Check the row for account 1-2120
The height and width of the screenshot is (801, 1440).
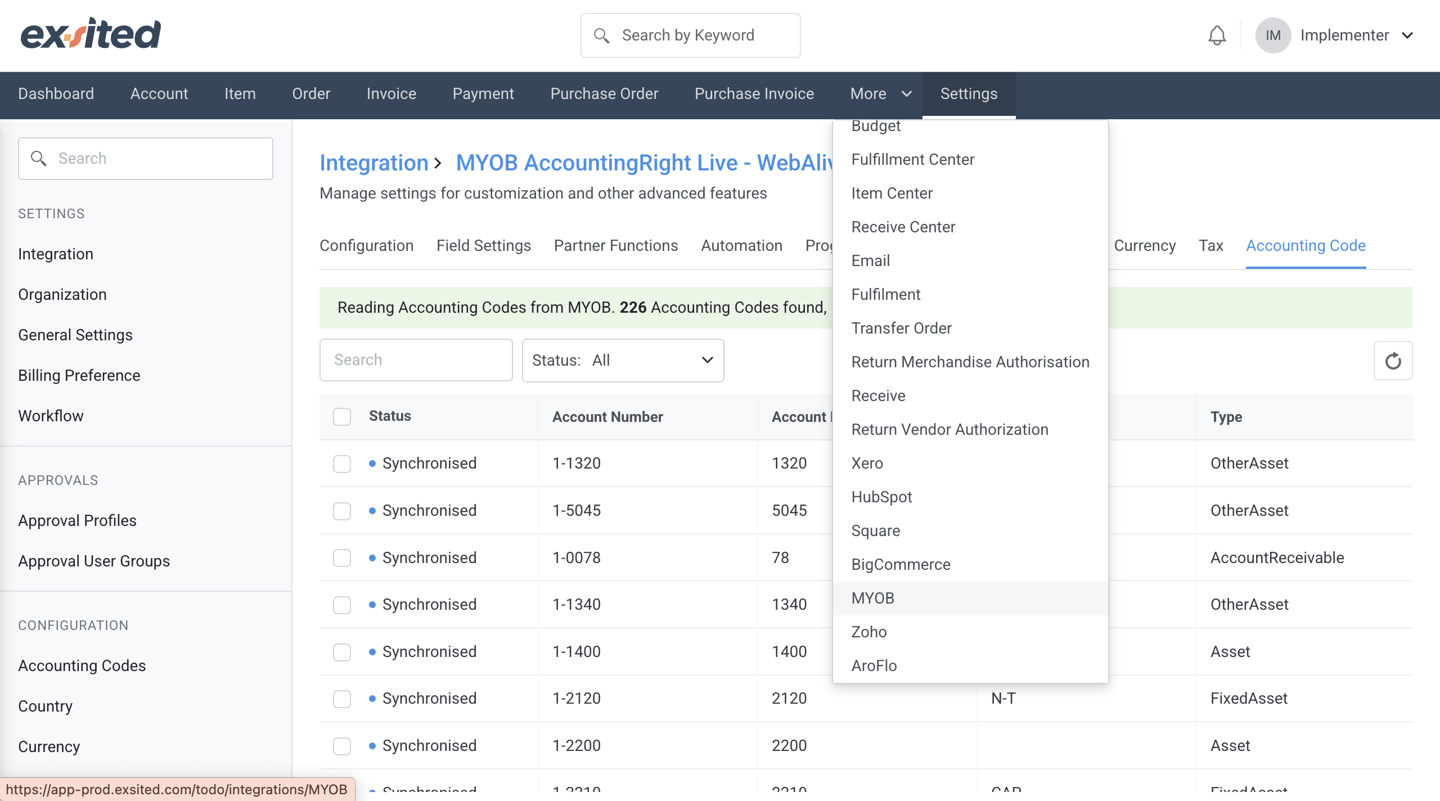coord(342,699)
